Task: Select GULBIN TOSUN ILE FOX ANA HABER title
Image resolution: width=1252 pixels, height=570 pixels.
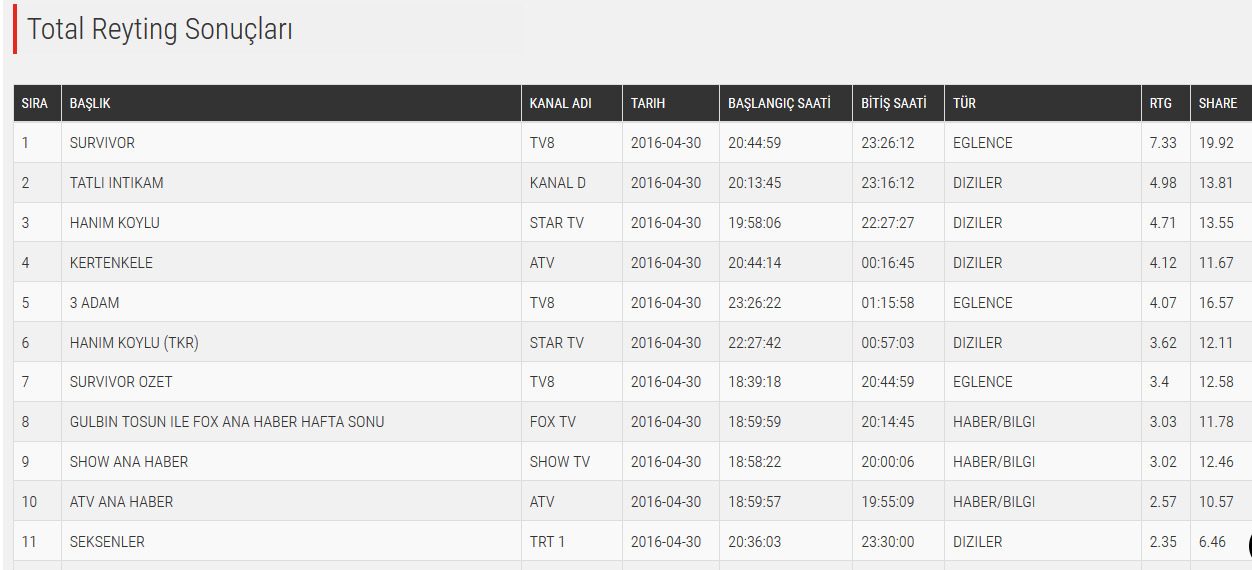Action: click(227, 422)
